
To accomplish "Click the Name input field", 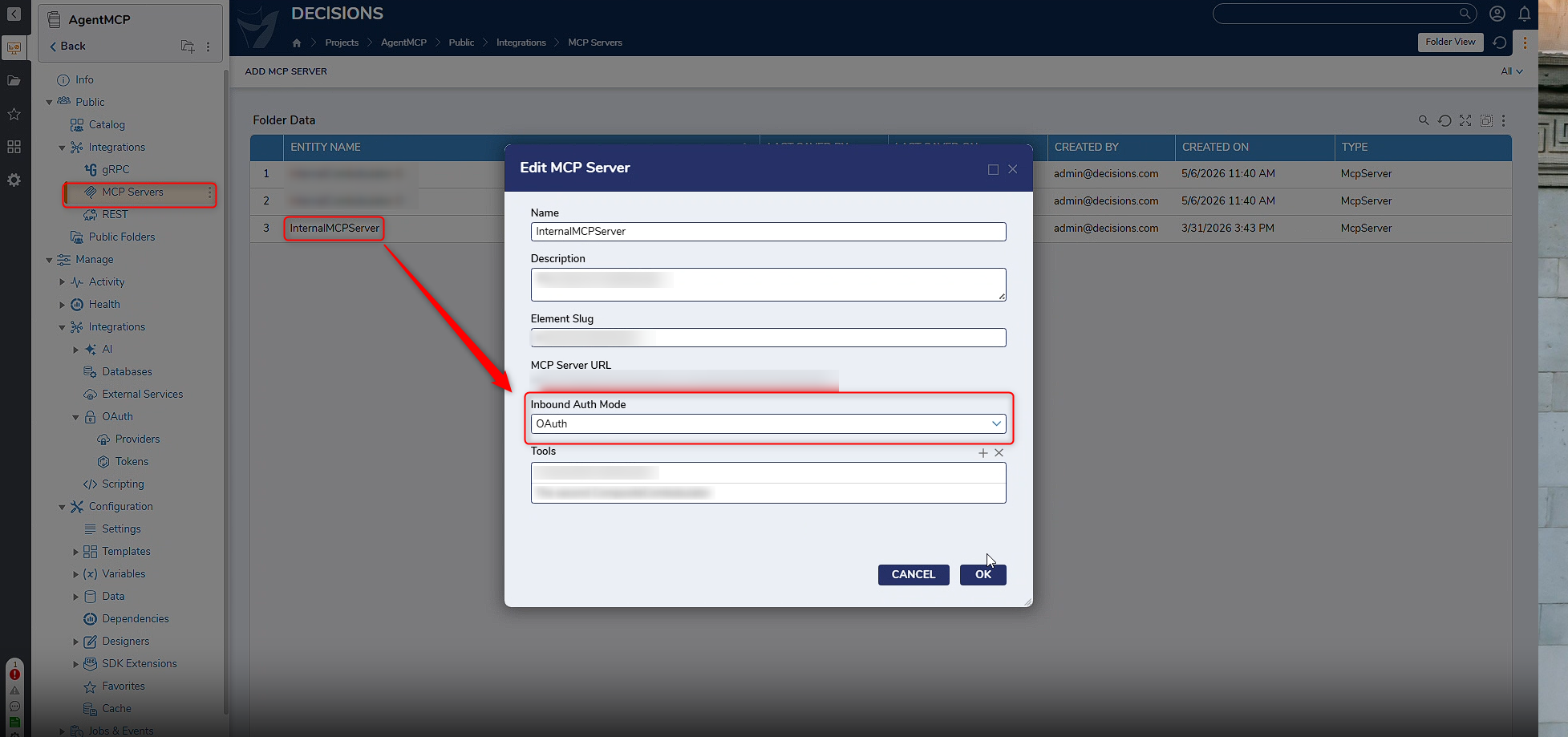I will click(768, 232).
